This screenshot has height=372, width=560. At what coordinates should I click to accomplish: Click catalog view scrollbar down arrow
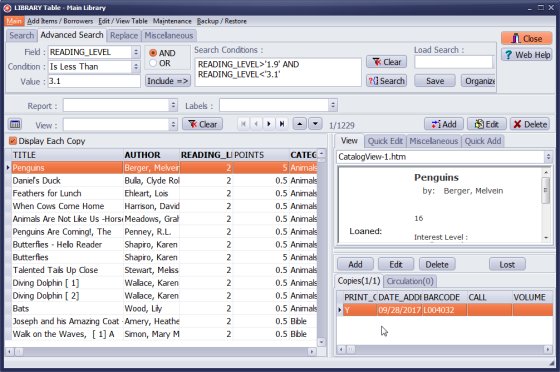pyautogui.click(x=546, y=238)
